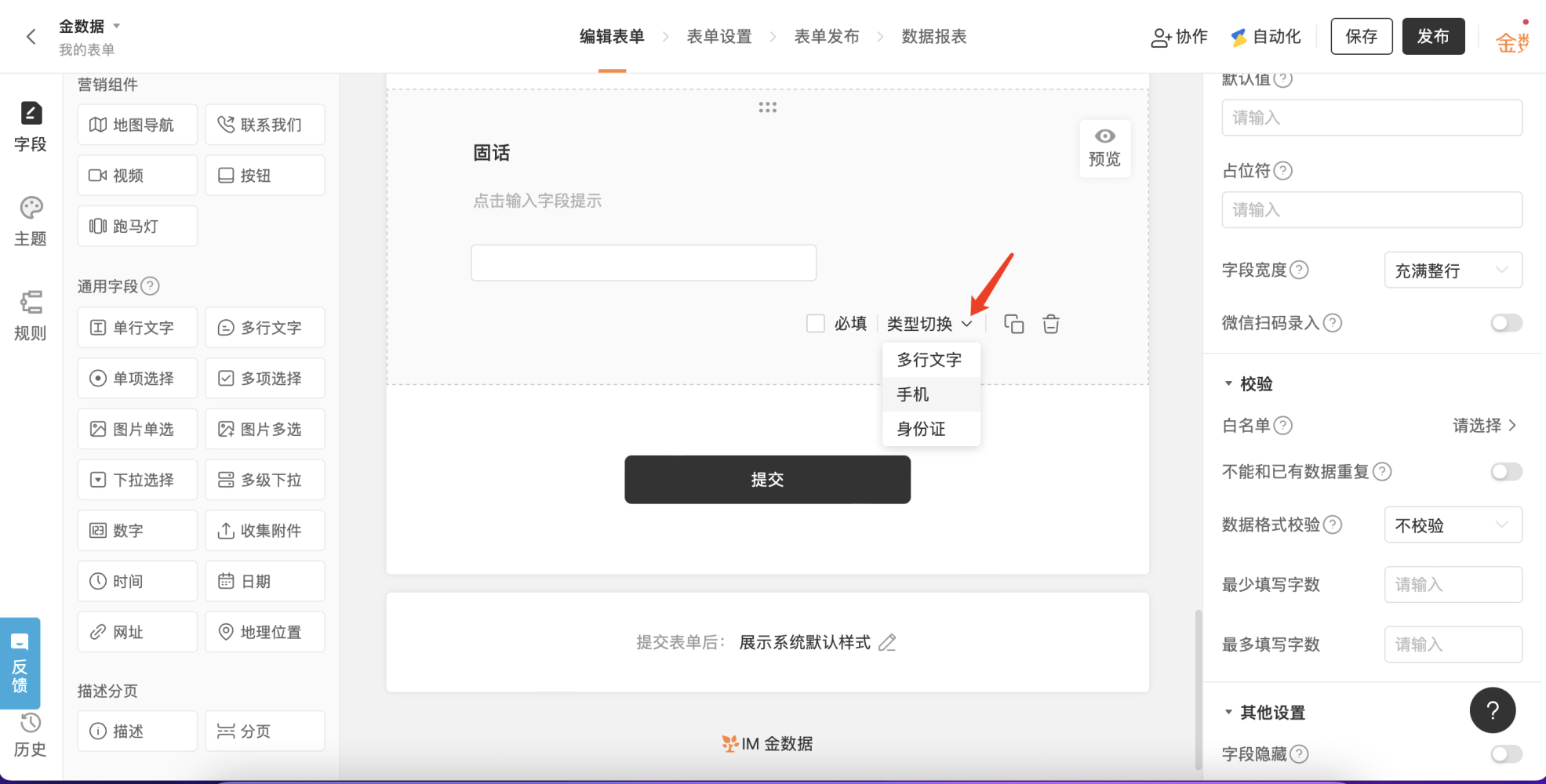Add a 多行文字 field from left panel
The width and height of the screenshot is (1546, 784).
click(x=265, y=328)
